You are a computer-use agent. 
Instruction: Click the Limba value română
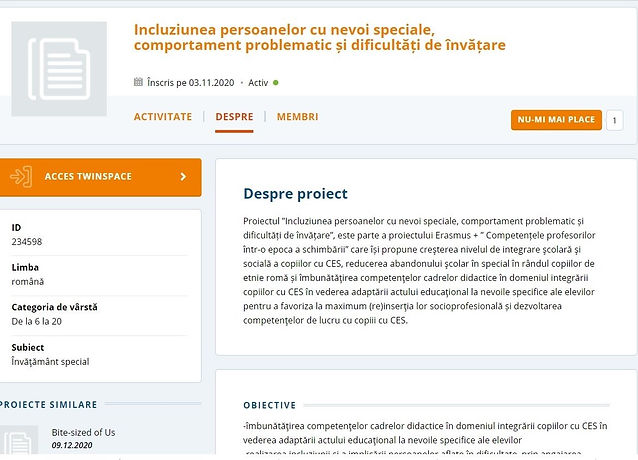pos(28,281)
